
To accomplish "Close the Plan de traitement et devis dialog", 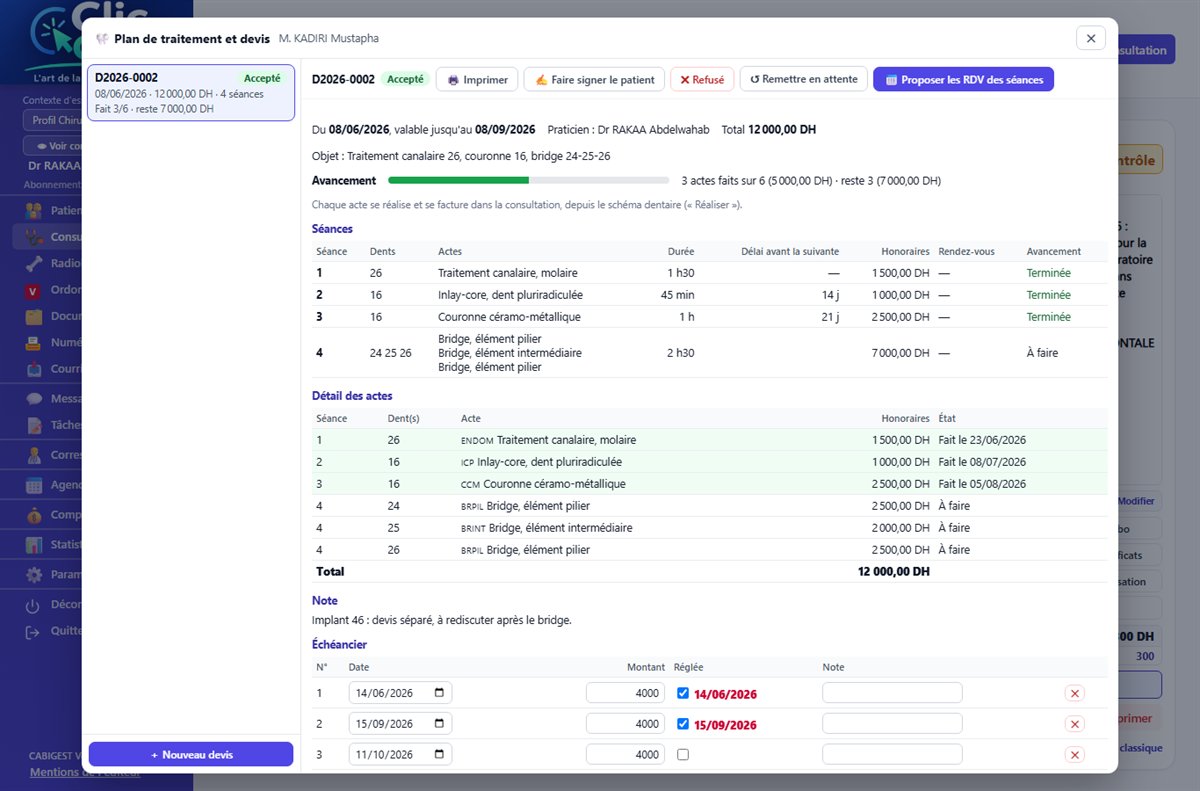I will click(1090, 39).
